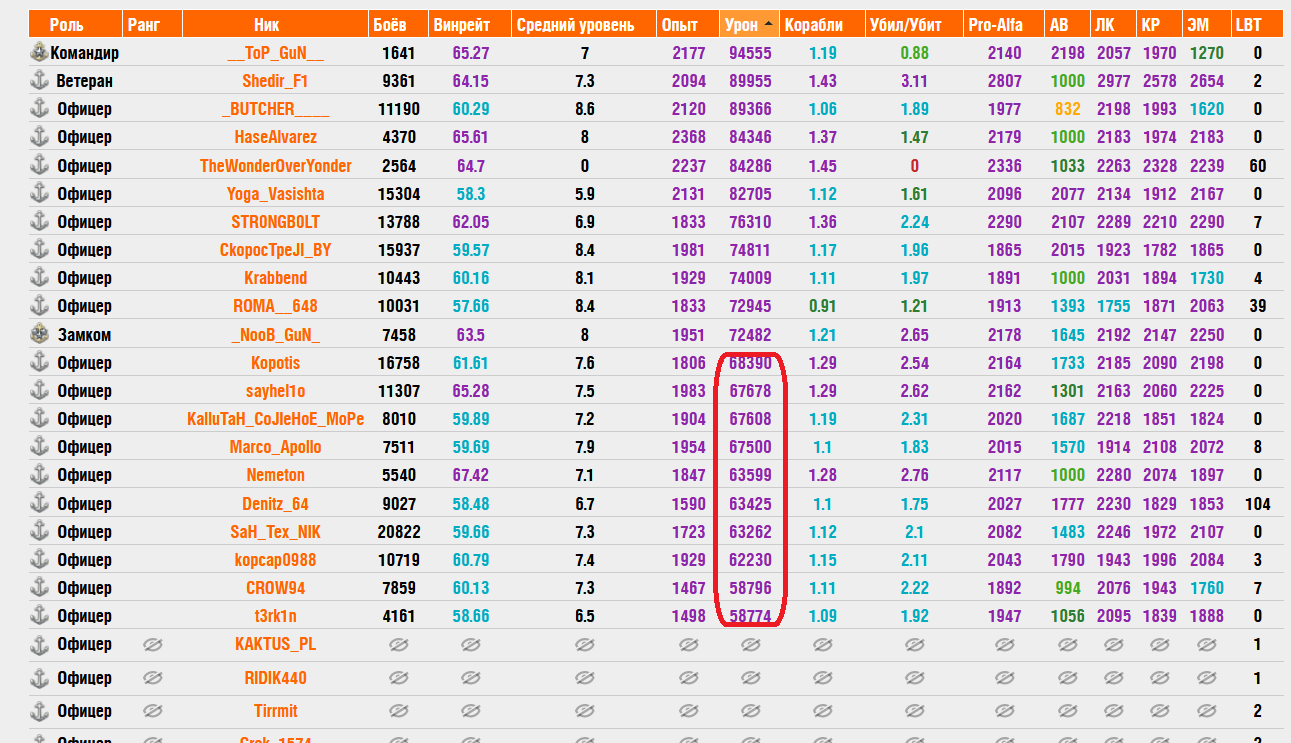This screenshot has height=743, width=1291.
Task: Click hidden Pro-Alfa eye icon for RIDIK440
Action: coord(1005,678)
